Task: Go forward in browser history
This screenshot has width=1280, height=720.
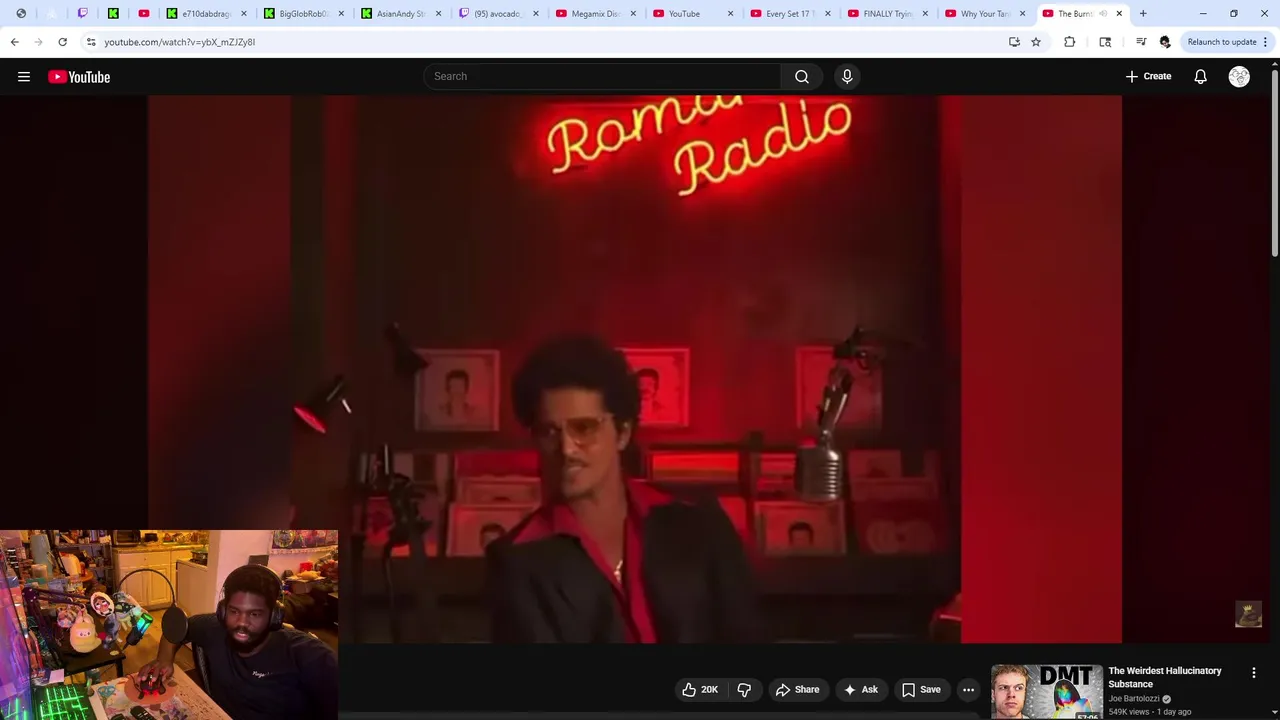Action: (x=38, y=42)
